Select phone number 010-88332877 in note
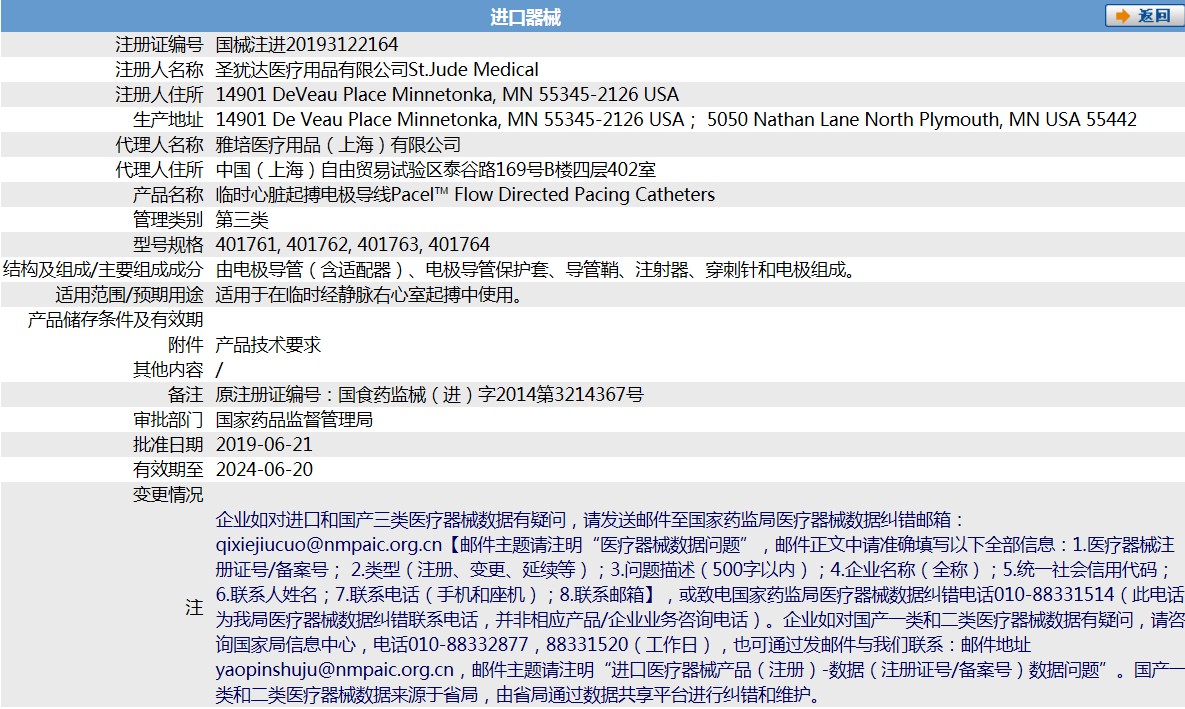 click(x=469, y=644)
